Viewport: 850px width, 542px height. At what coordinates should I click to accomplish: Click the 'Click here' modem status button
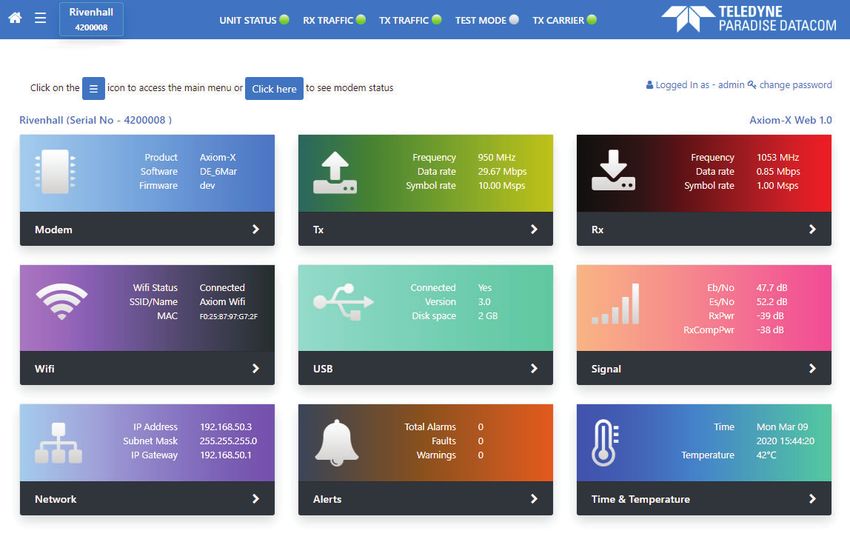[x=274, y=88]
